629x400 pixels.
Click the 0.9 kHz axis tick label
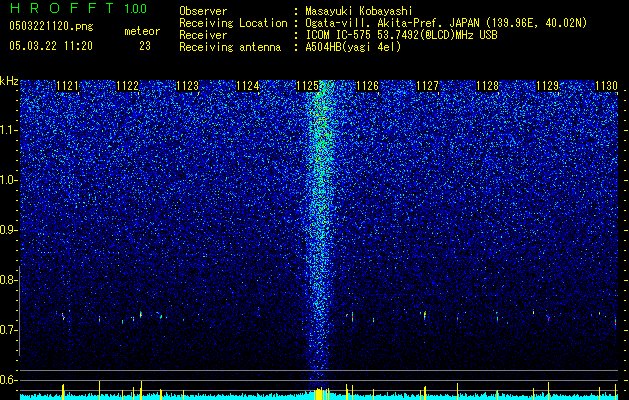click(x=7, y=230)
